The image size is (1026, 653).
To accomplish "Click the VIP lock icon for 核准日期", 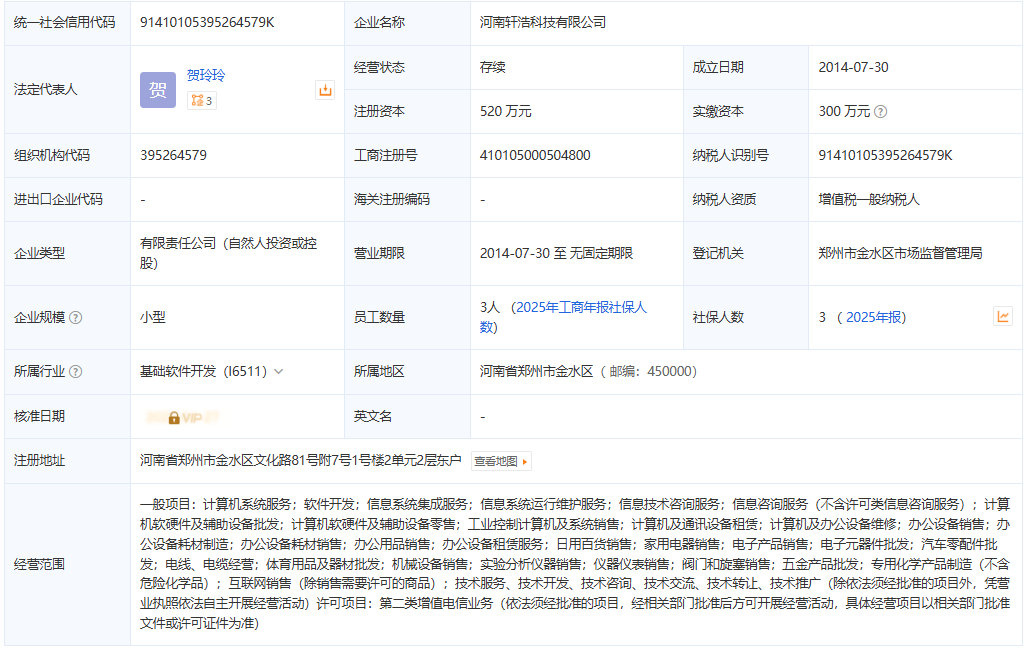I will click(x=174, y=417).
